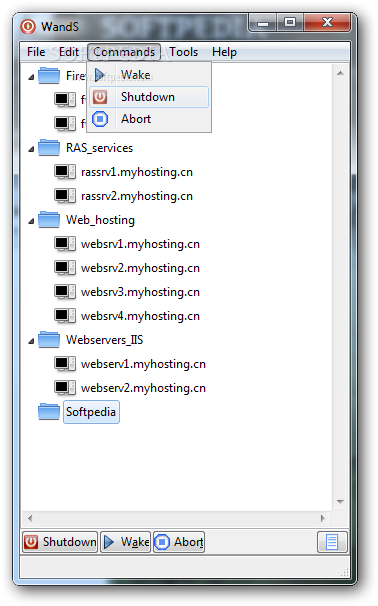Viewport: 378px width, 606px height.
Task: Open the Help menu
Action: pyautogui.click(x=224, y=52)
